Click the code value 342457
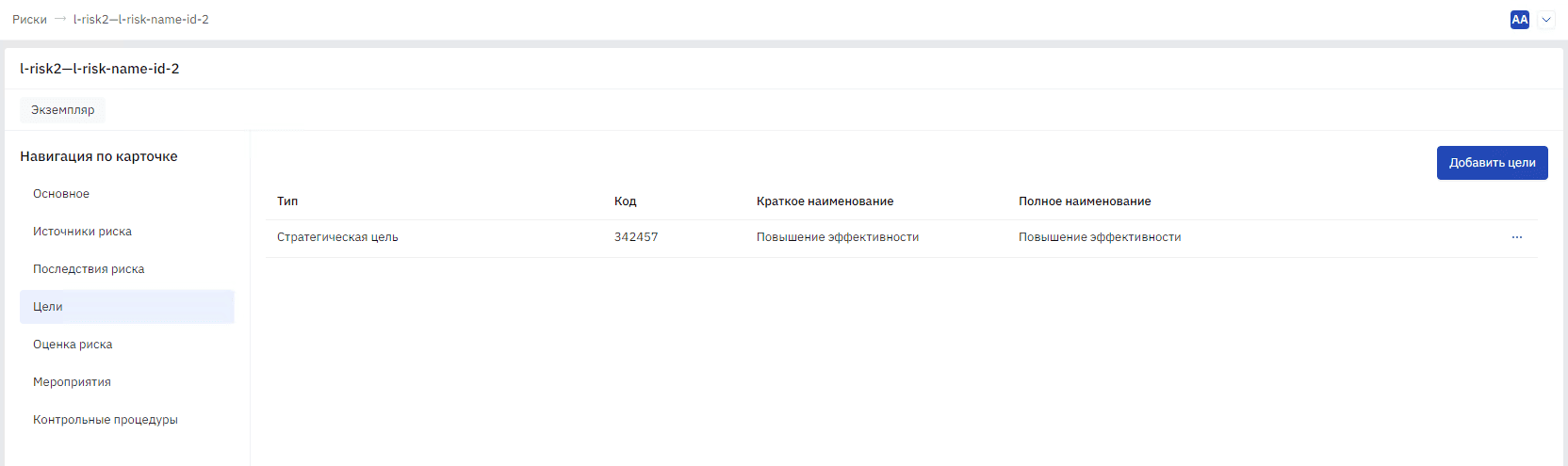 point(636,237)
